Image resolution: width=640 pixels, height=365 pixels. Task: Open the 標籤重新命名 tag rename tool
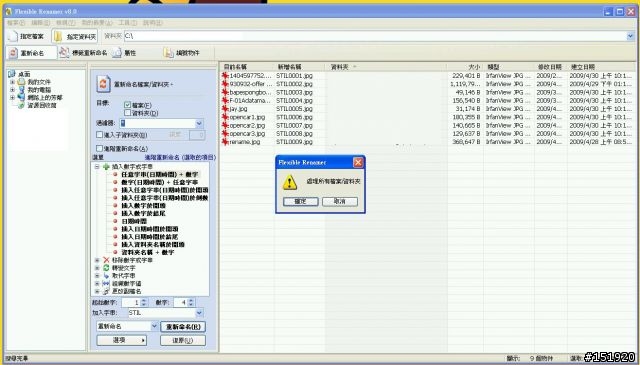point(64,53)
